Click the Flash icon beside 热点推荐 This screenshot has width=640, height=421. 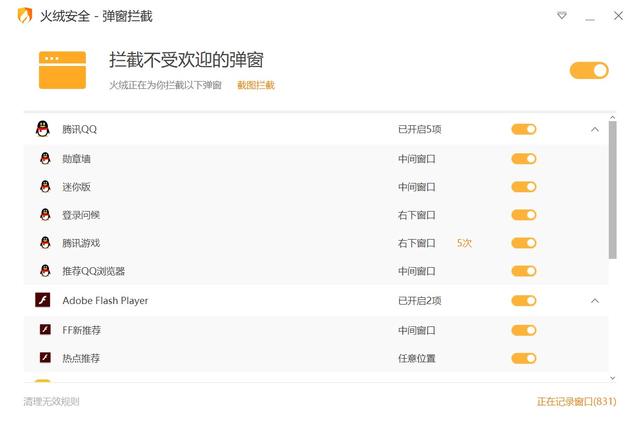(x=45, y=358)
